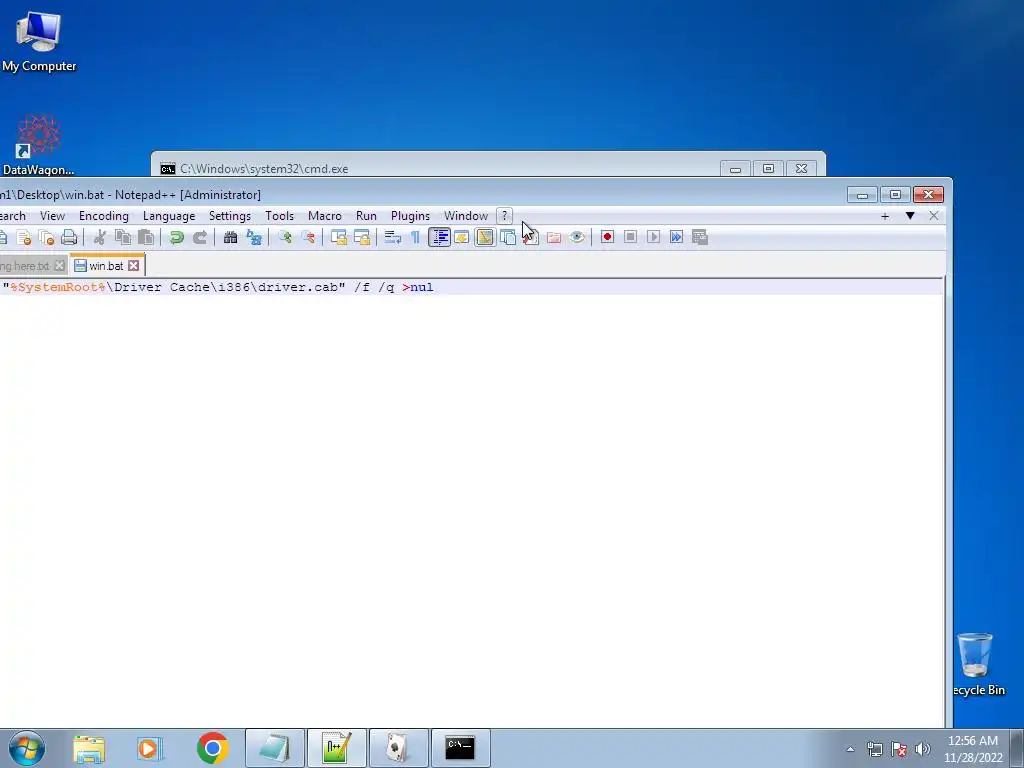Undo with the green arrow icon
The image size is (1024, 768).
click(x=176, y=237)
